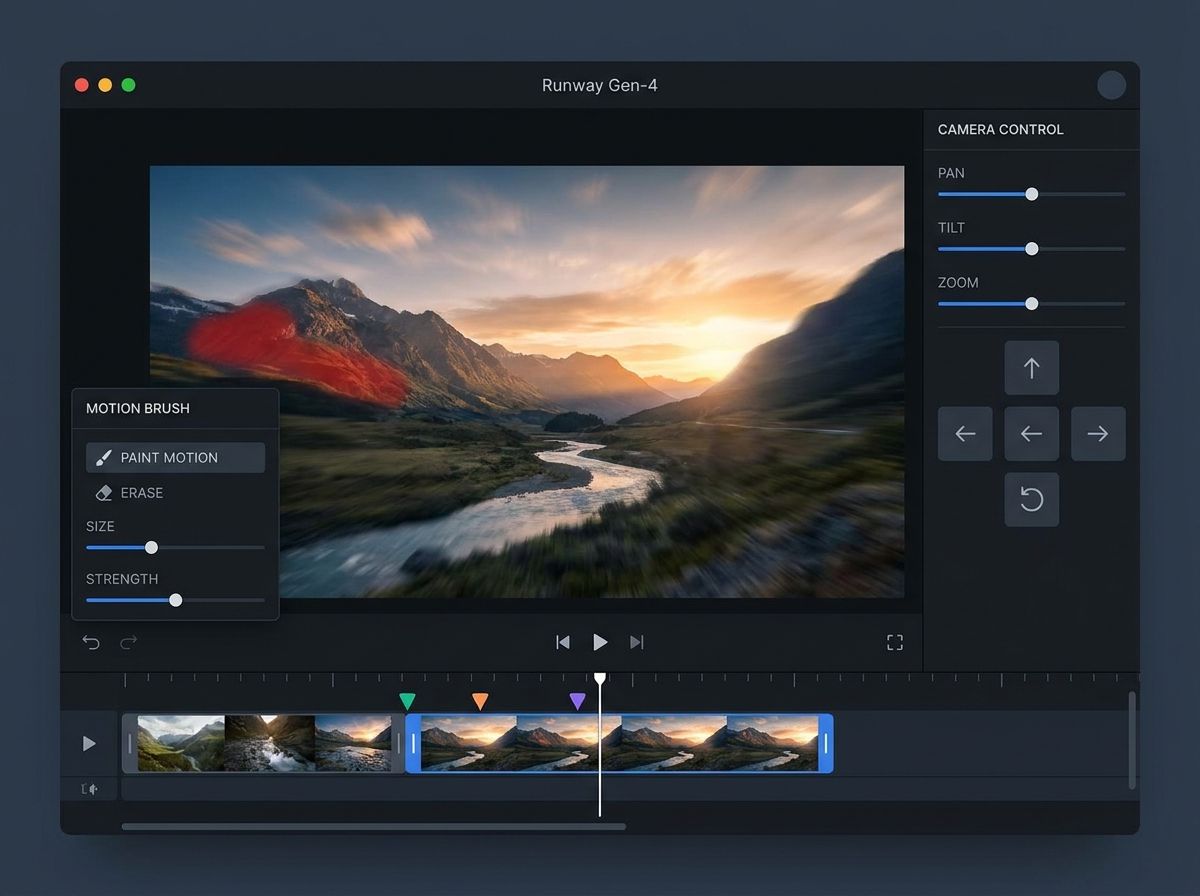Click the right trim handle of selected blue clip

click(x=826, y=743)
